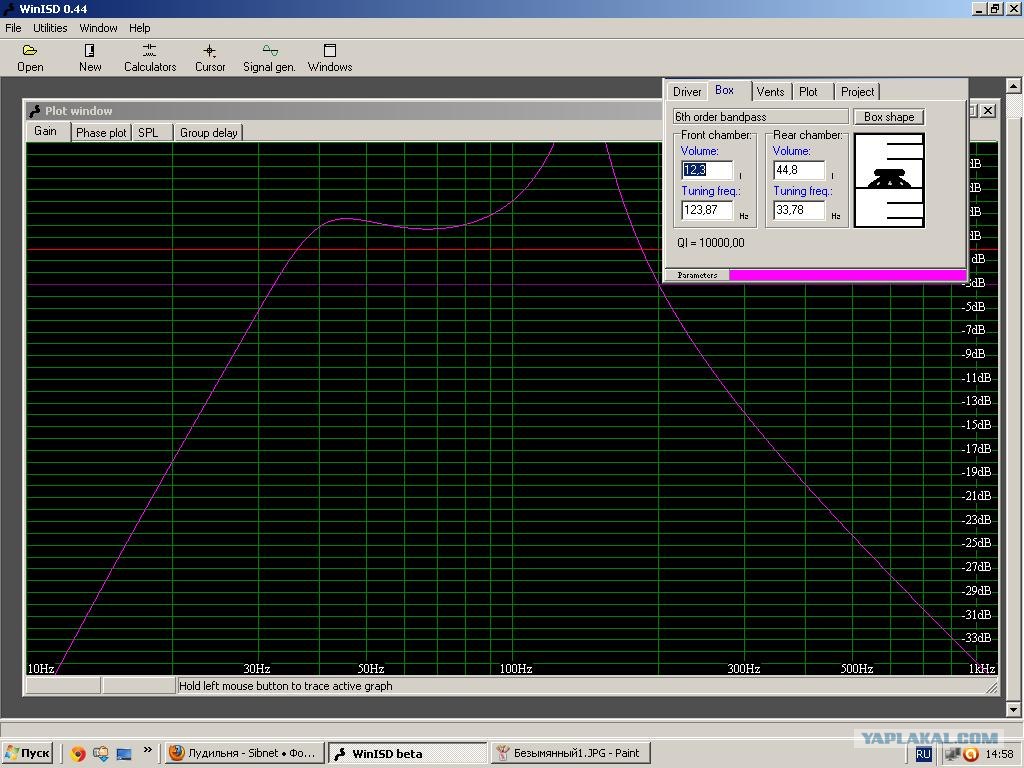Open the Calculators tool
The height and width of the screenshot is (768, 1024).
pos(150,57)
